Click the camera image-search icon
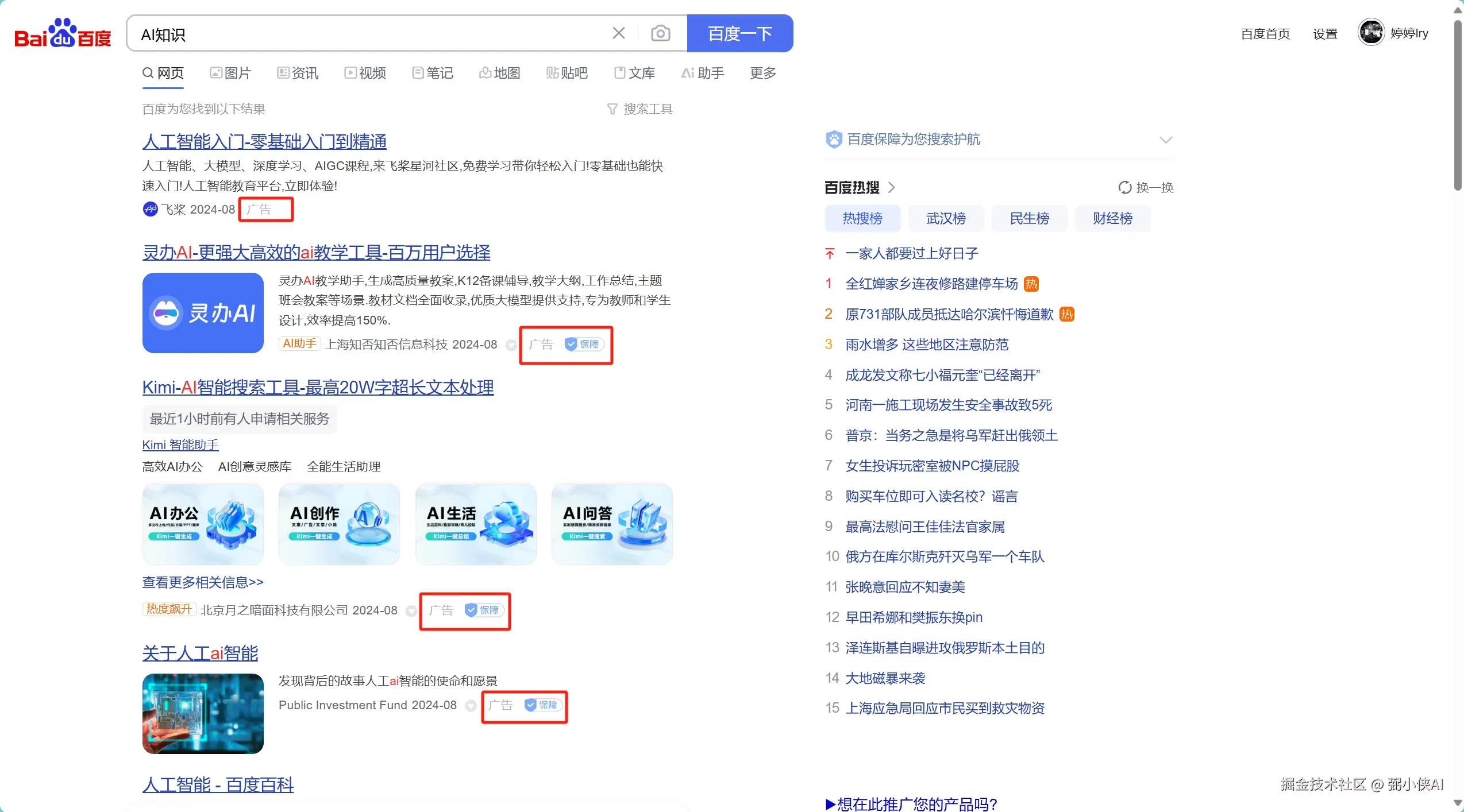Image resolution: width=1464 pixels, height=812 pixels. 660,33
